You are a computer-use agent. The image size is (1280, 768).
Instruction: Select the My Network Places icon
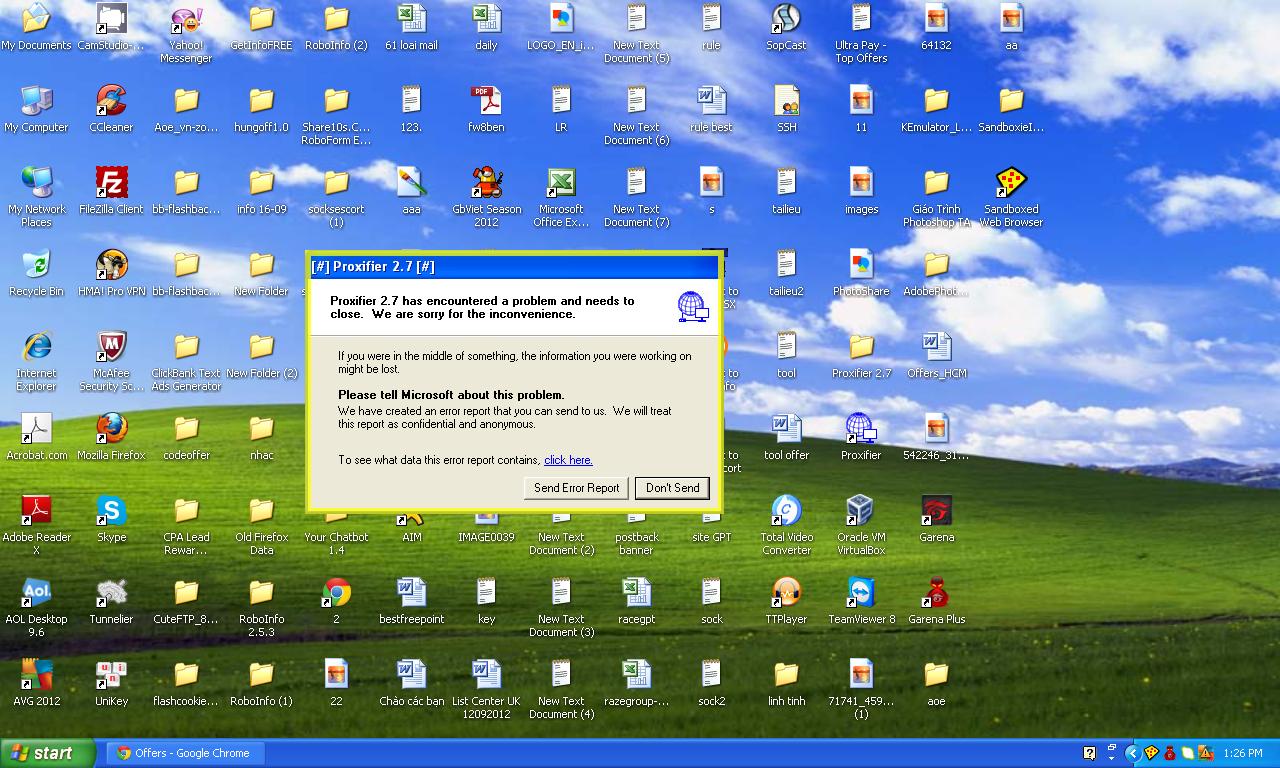coord(37,197)
